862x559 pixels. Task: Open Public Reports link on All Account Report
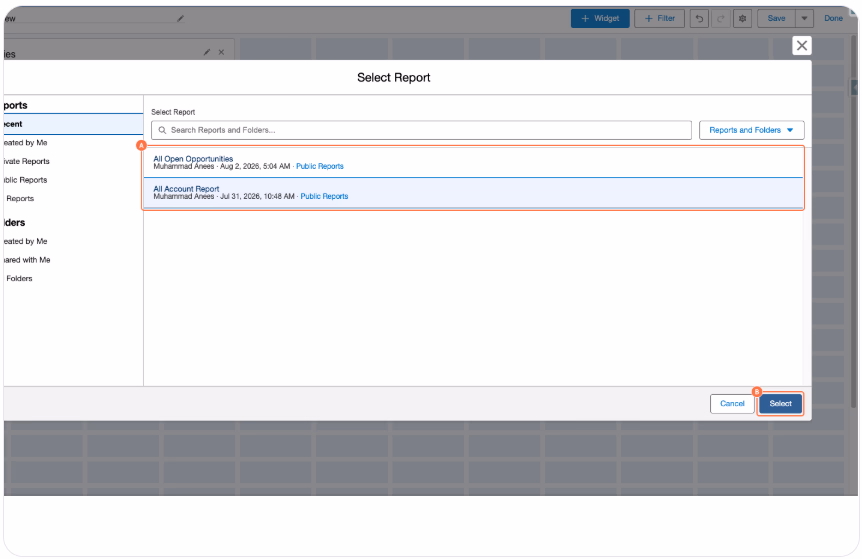(324, 197)
